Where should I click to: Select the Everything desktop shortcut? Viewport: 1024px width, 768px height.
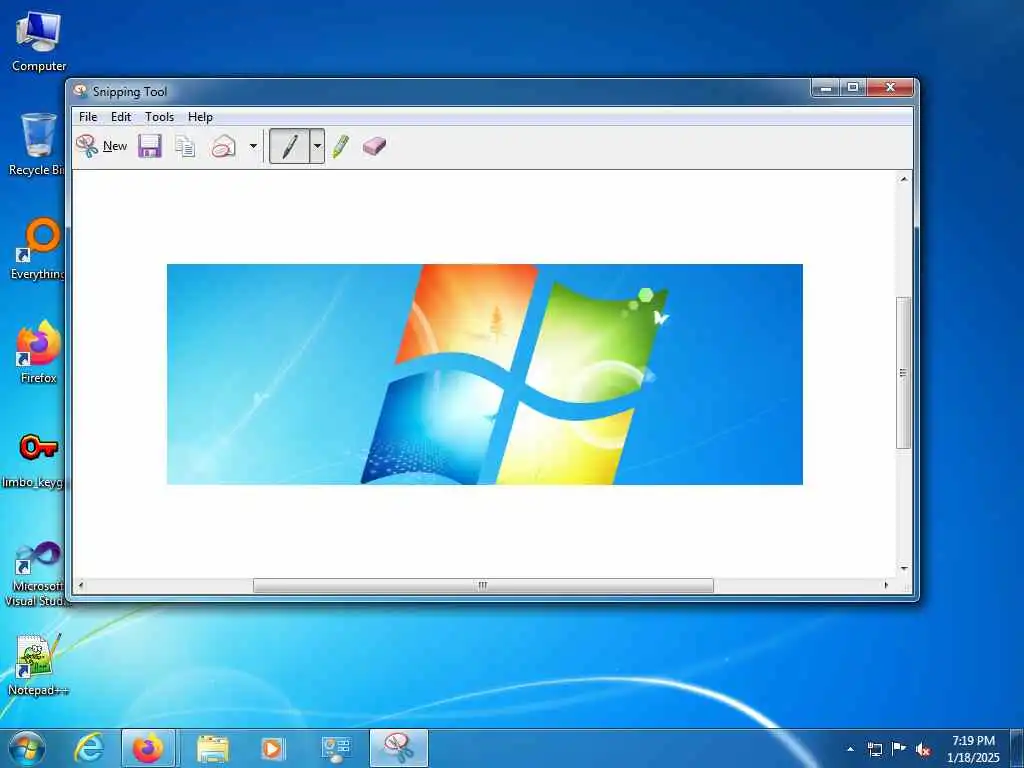point(38,249)
